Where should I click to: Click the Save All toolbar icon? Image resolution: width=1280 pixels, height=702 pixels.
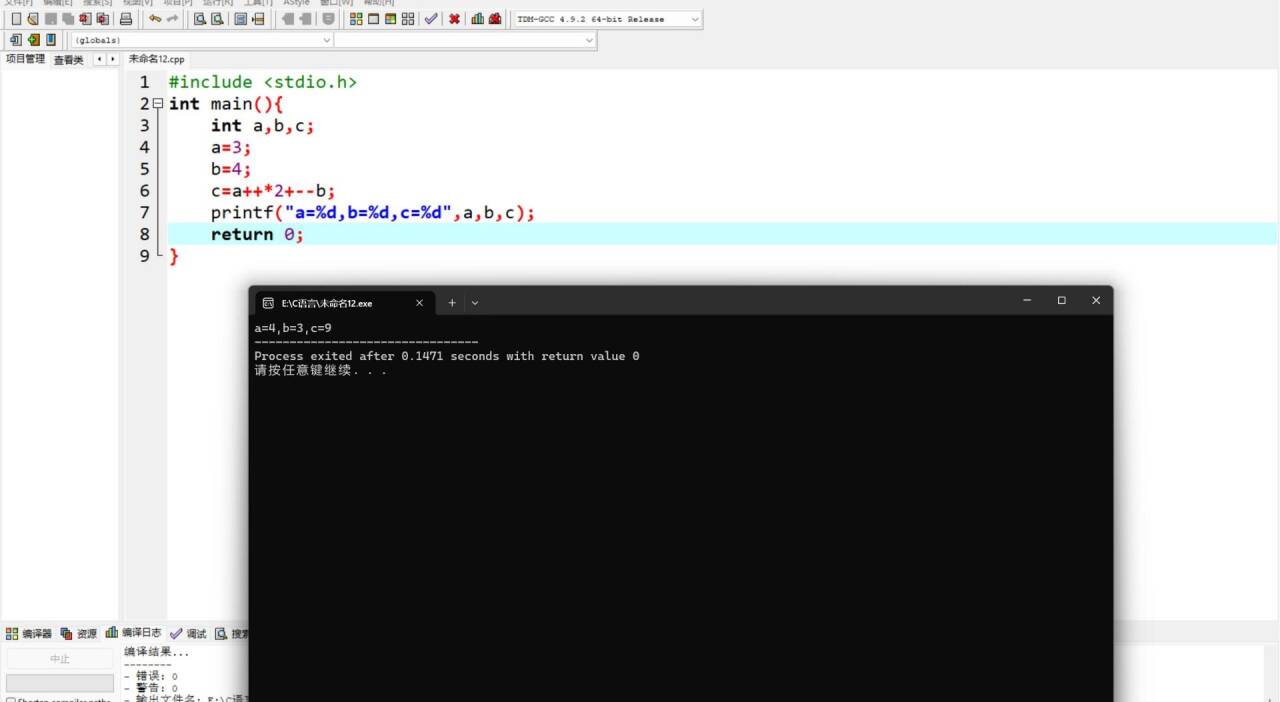pyautogui.click(x=67, y=19)
